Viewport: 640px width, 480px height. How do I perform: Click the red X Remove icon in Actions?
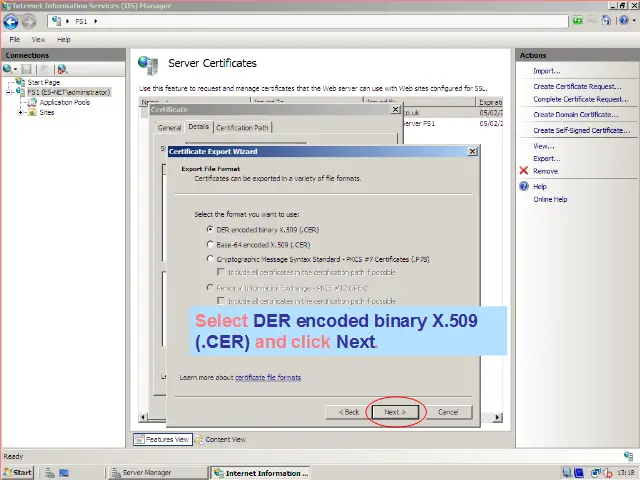pos(524,171)
